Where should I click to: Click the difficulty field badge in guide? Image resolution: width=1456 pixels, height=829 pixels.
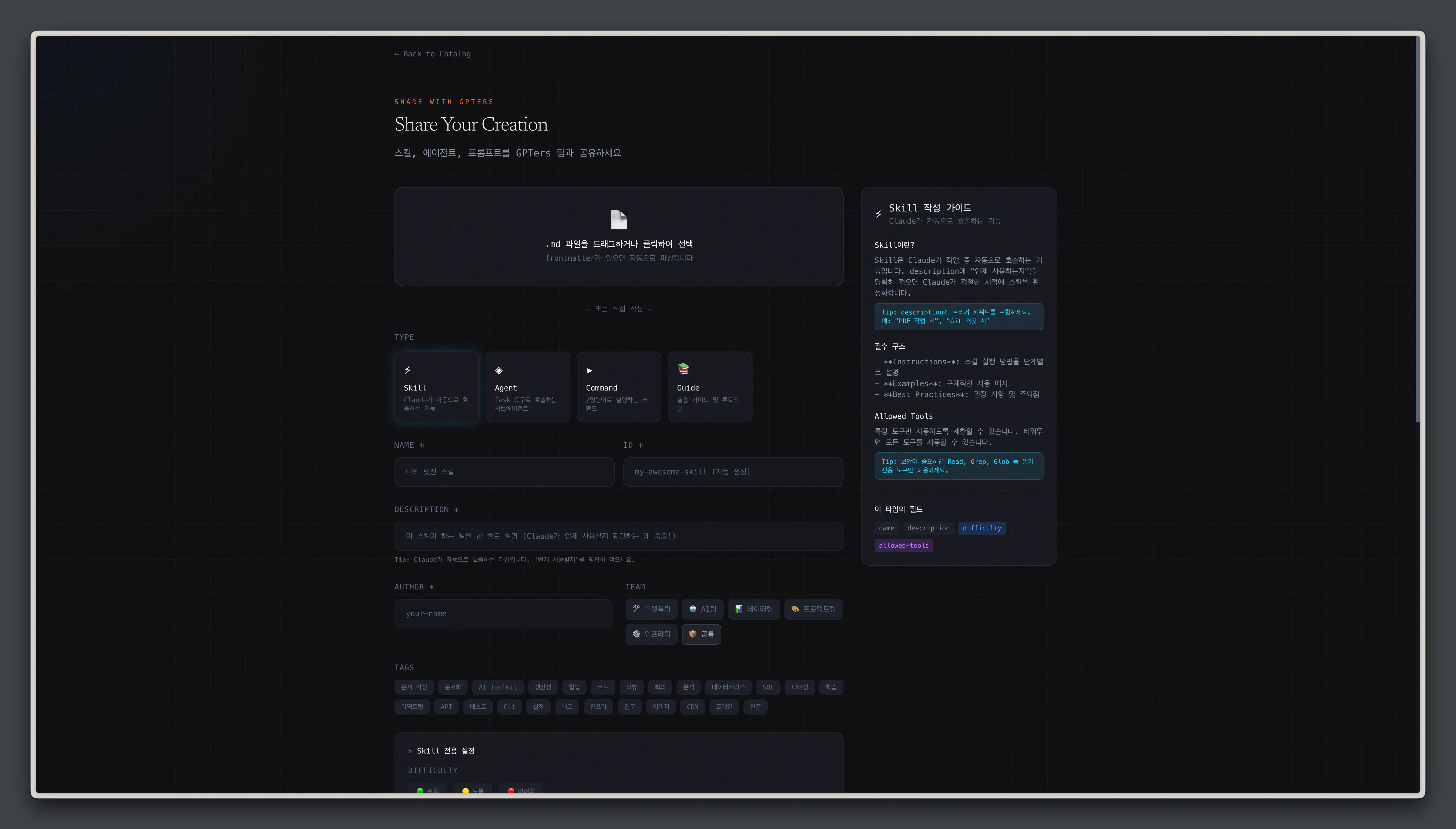pos(981,528)
